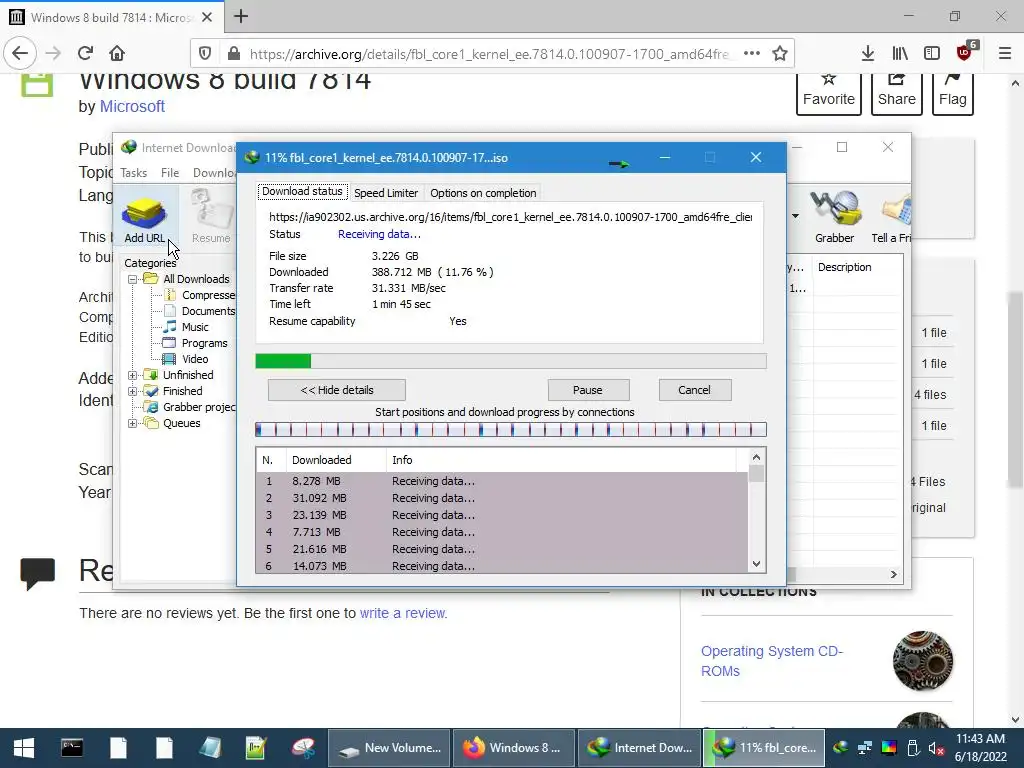This screenshot has height=768, width=1024.
Task: Select the Programs category
Action: pyautogui.click(x=204, y=343)
